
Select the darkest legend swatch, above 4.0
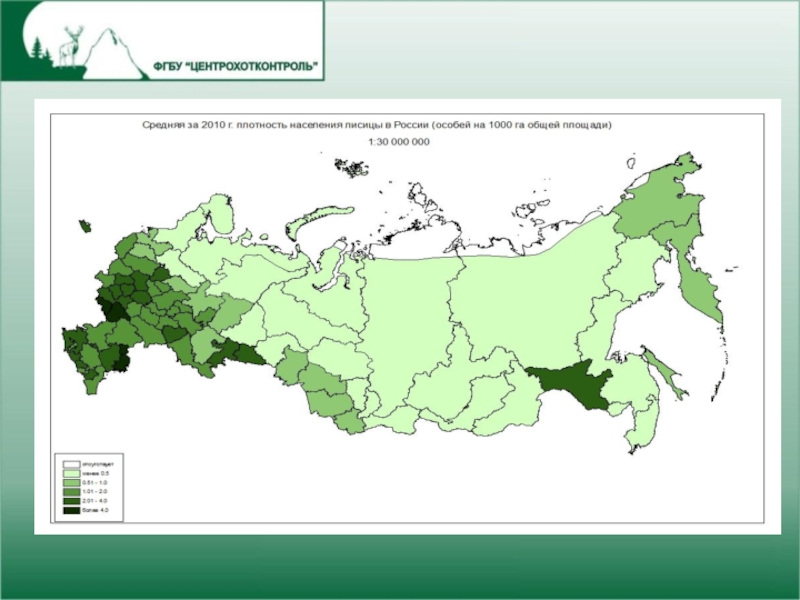pyautogui.click(x=72, y=510)
